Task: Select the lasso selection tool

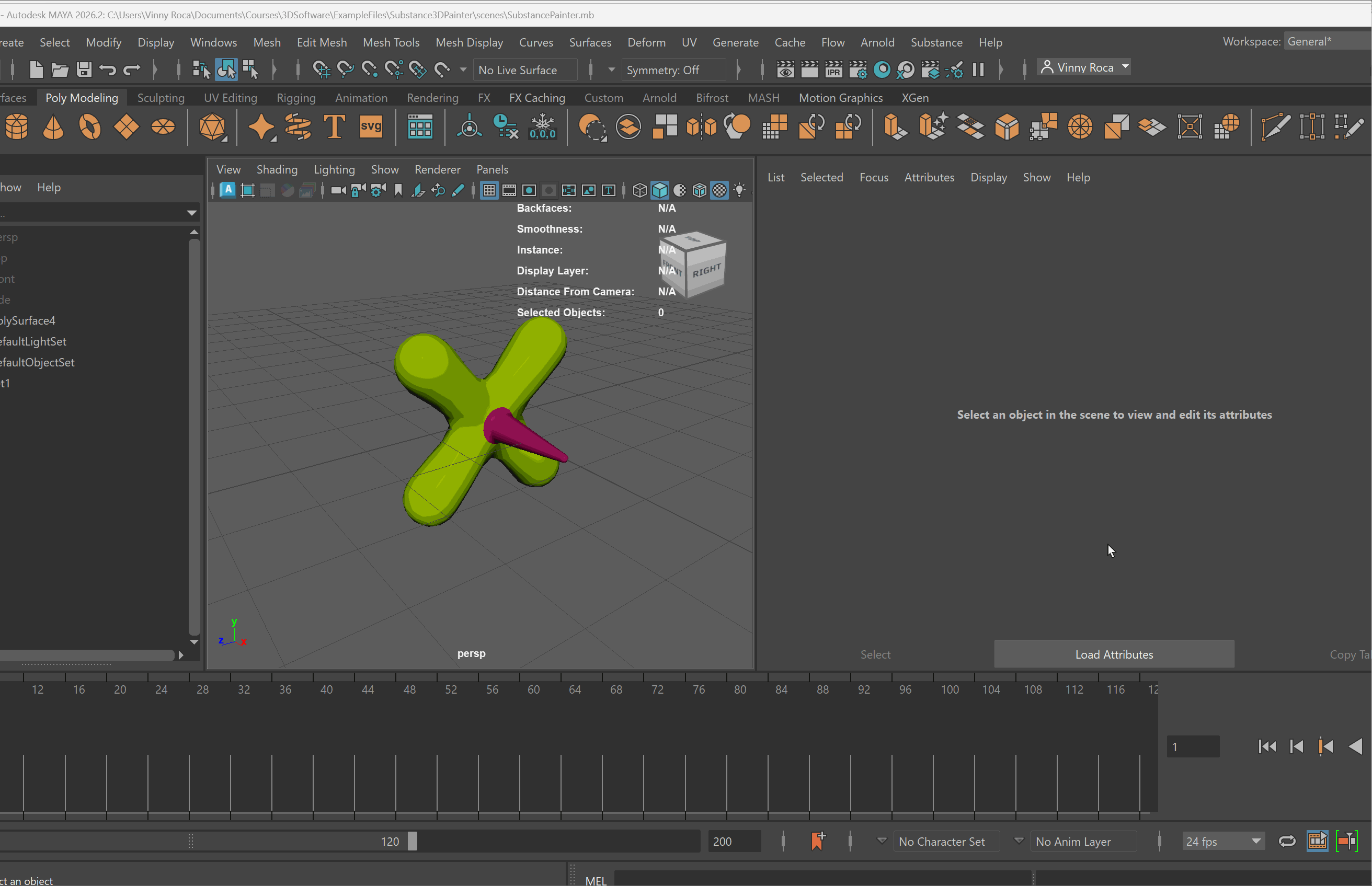Action: coord(226,70)
